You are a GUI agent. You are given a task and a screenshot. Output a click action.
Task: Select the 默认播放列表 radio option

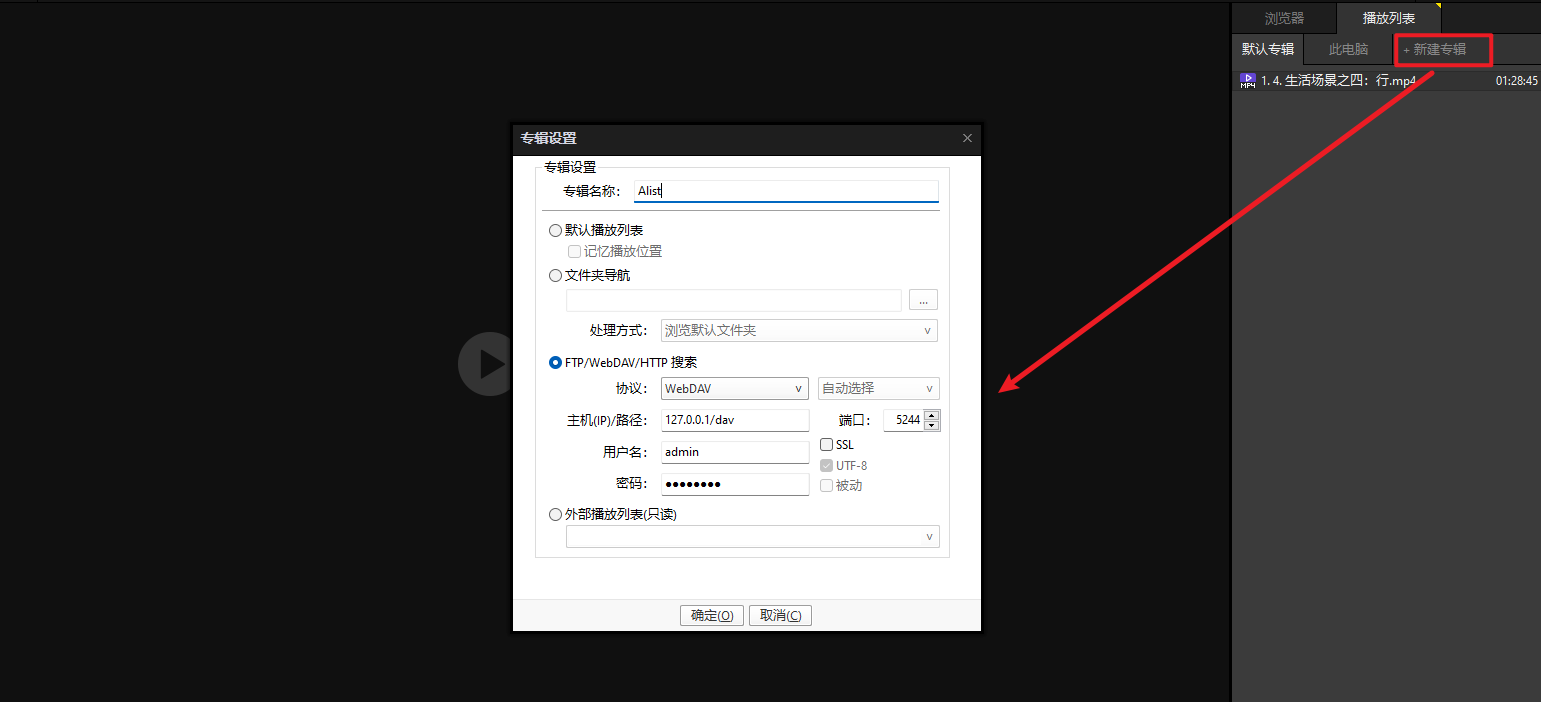[x=555, y=231]
